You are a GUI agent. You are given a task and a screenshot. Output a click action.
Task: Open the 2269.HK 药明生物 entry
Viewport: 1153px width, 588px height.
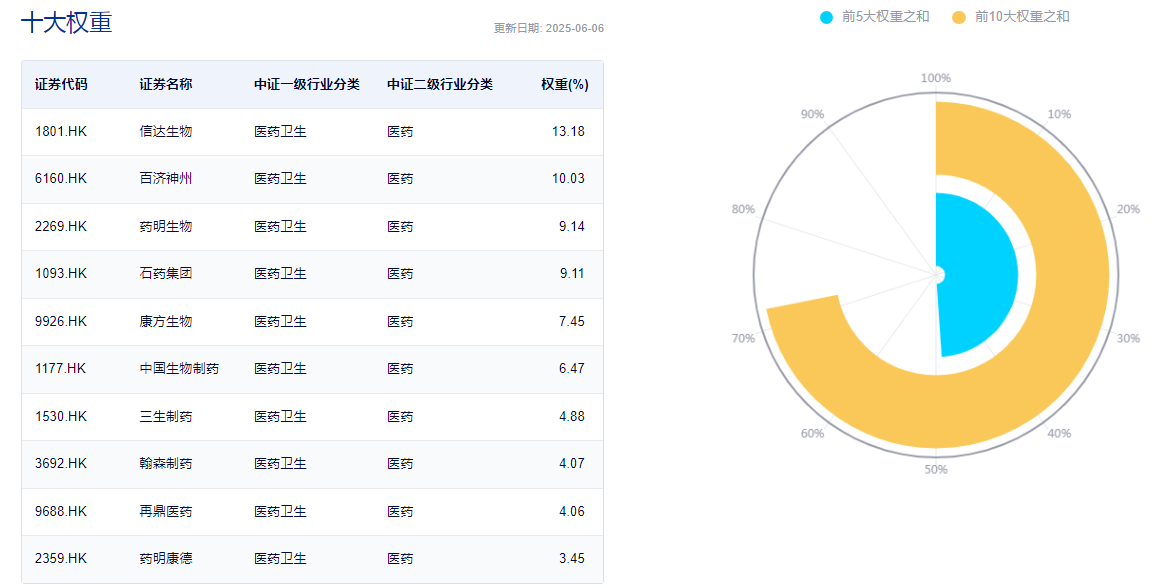point(313,226)
